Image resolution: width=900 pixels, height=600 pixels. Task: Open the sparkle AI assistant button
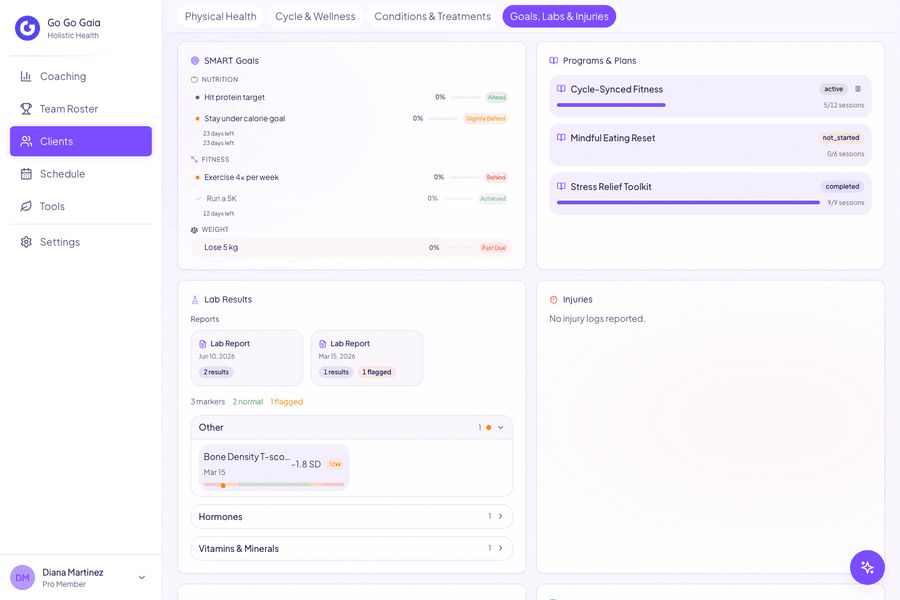click(867, 567)
